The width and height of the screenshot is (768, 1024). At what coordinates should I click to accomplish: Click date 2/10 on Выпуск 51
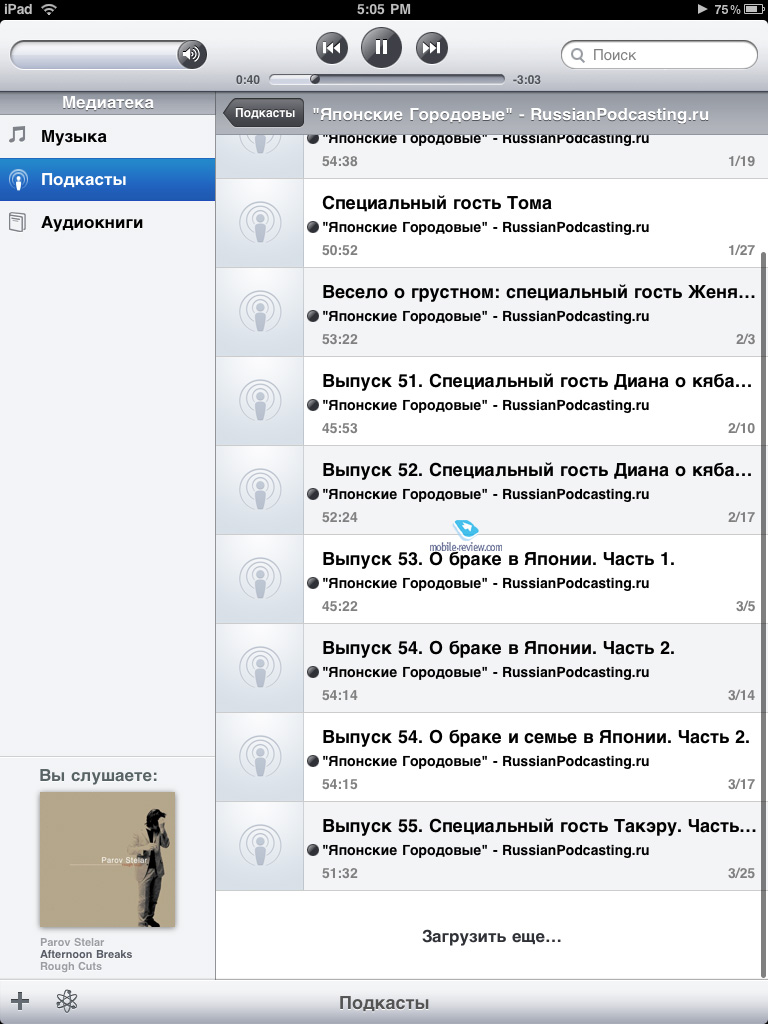click(741, 428)
